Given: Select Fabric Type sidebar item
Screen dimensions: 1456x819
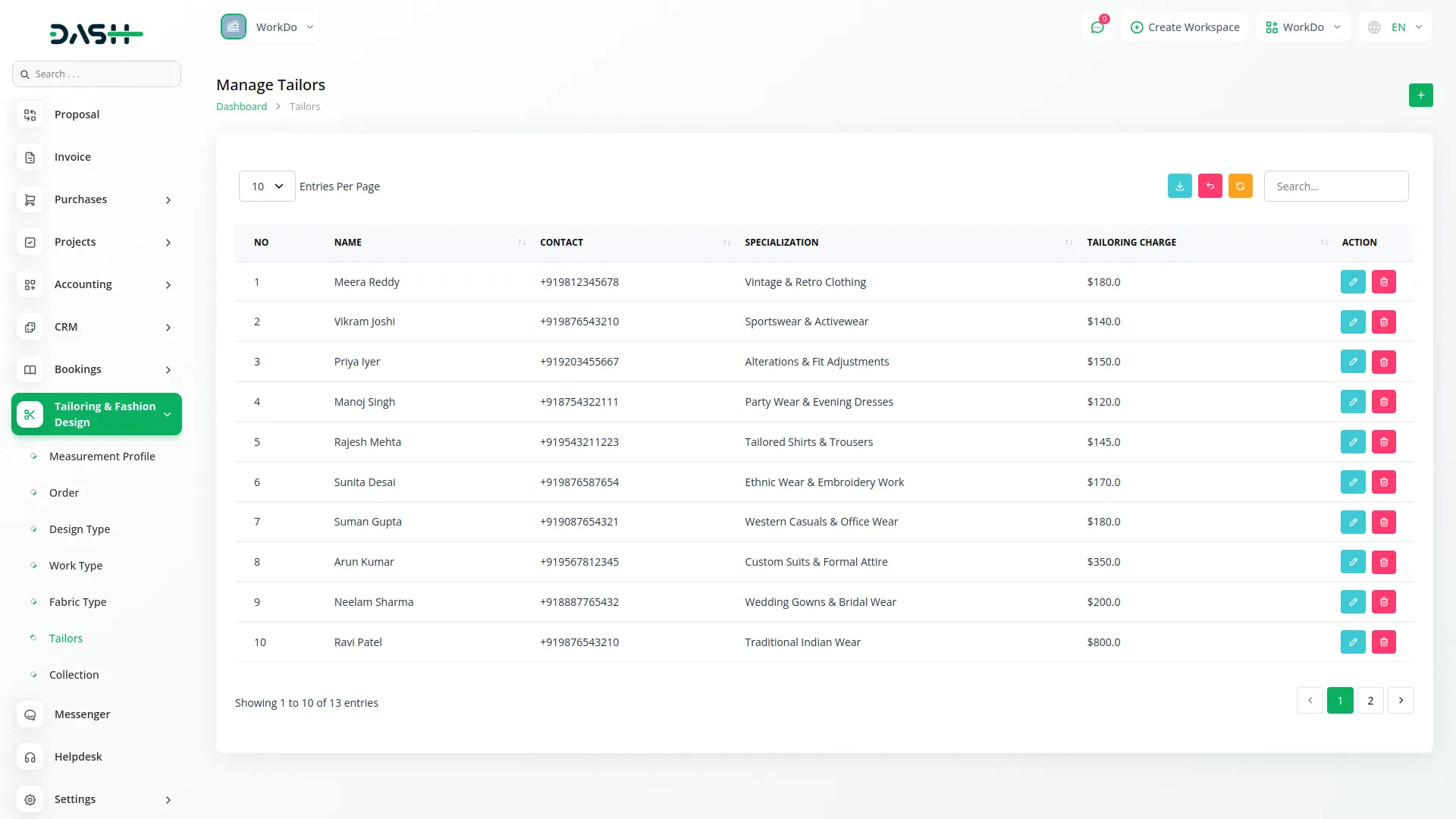Looking at the screenshot, I should (77, 602).
